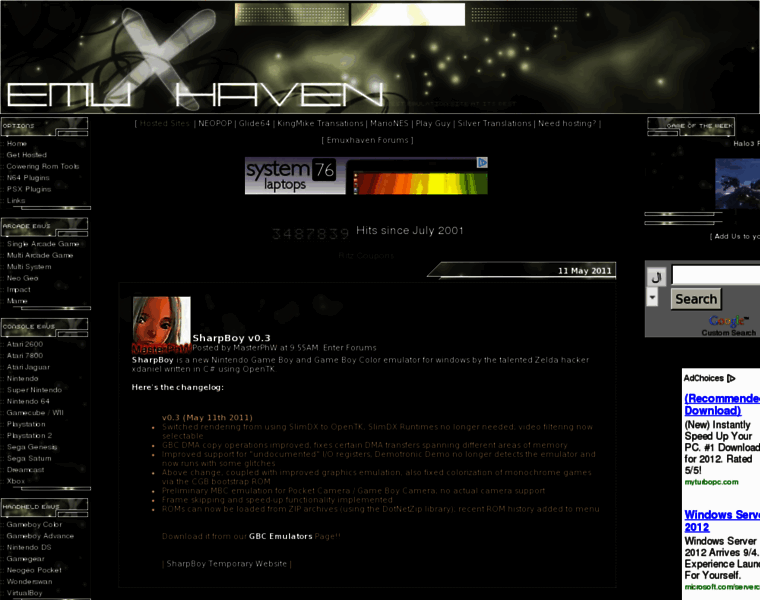Open Gameboy Advance emulators
760x600 pixels.
[x=40, y=536]
